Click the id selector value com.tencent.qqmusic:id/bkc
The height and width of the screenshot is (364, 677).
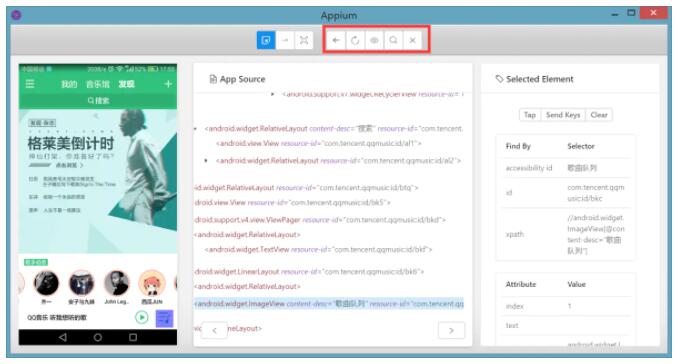(x=596, y=193)
